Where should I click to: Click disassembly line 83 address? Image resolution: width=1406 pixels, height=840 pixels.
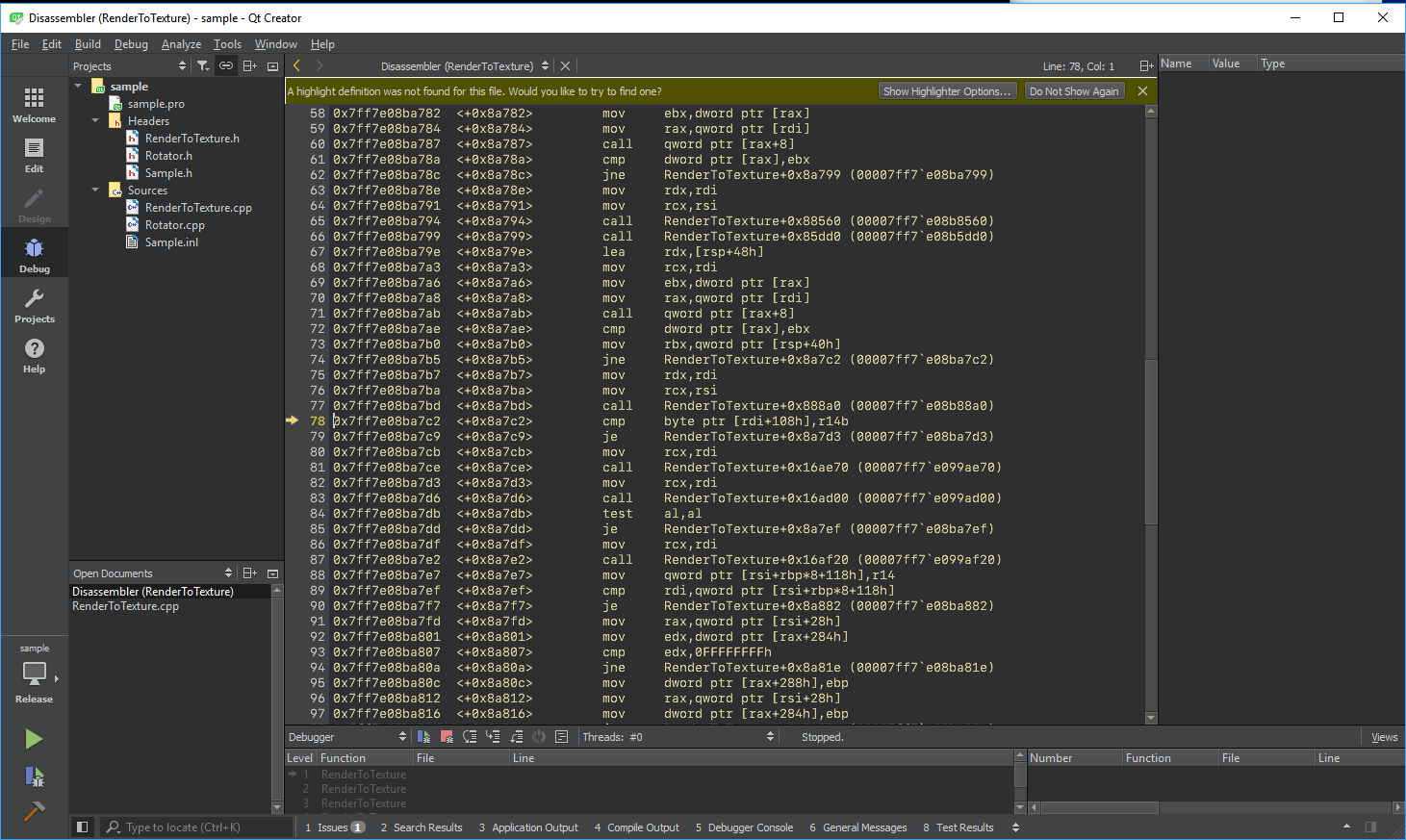[387, 497]
